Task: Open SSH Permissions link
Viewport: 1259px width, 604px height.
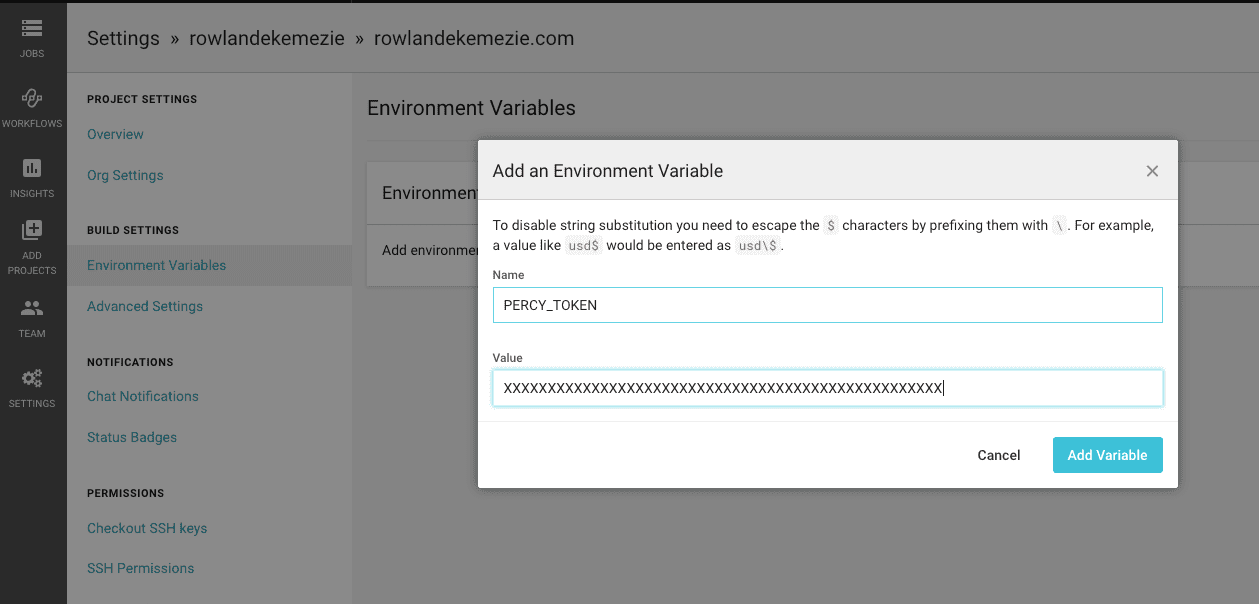Action: click(x=141, y=568)
